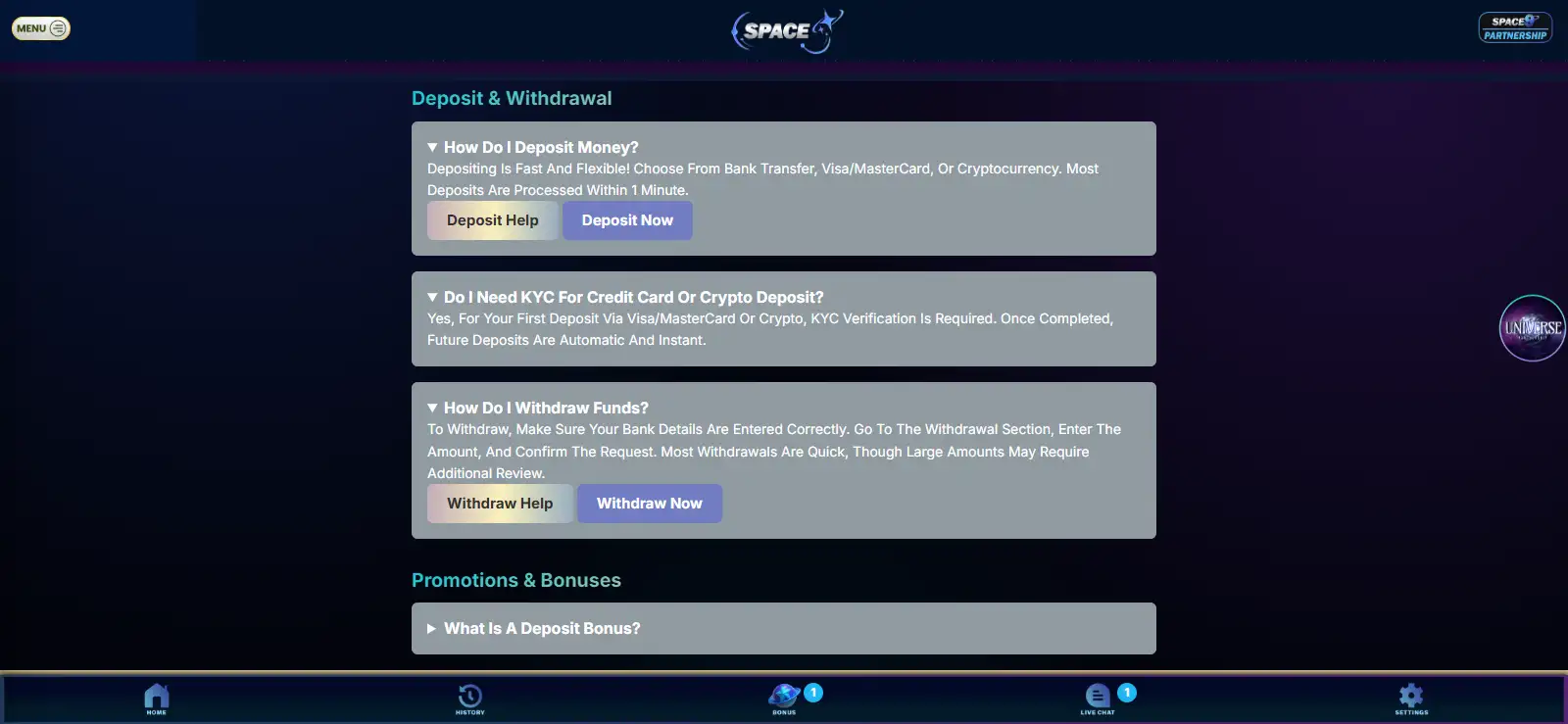Go to Home in bottom bar
This screenshot has width=1568, height=724.
pos(157,700)
